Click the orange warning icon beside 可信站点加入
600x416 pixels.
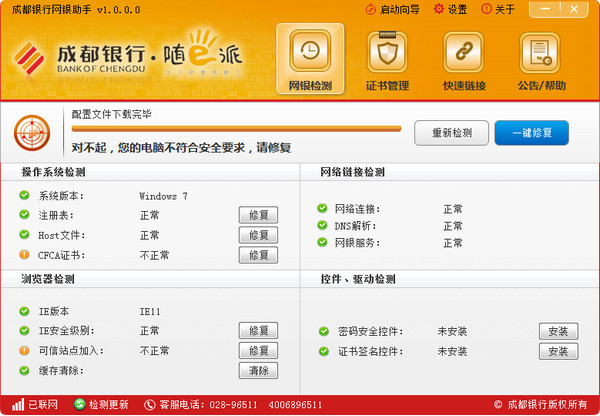pos(24,350)
